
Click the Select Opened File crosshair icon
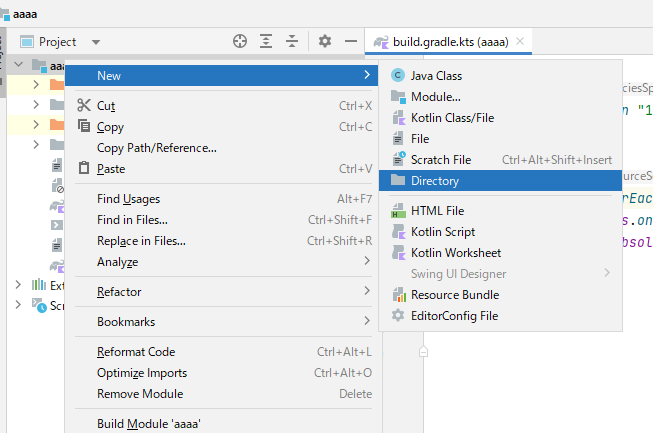[240, 41]
